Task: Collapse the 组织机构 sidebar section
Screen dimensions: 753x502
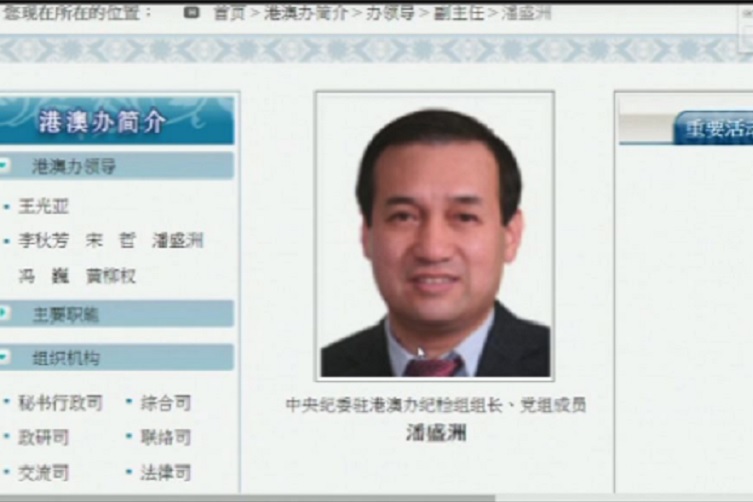Action: pyautogui.click(x=66, y=358)
